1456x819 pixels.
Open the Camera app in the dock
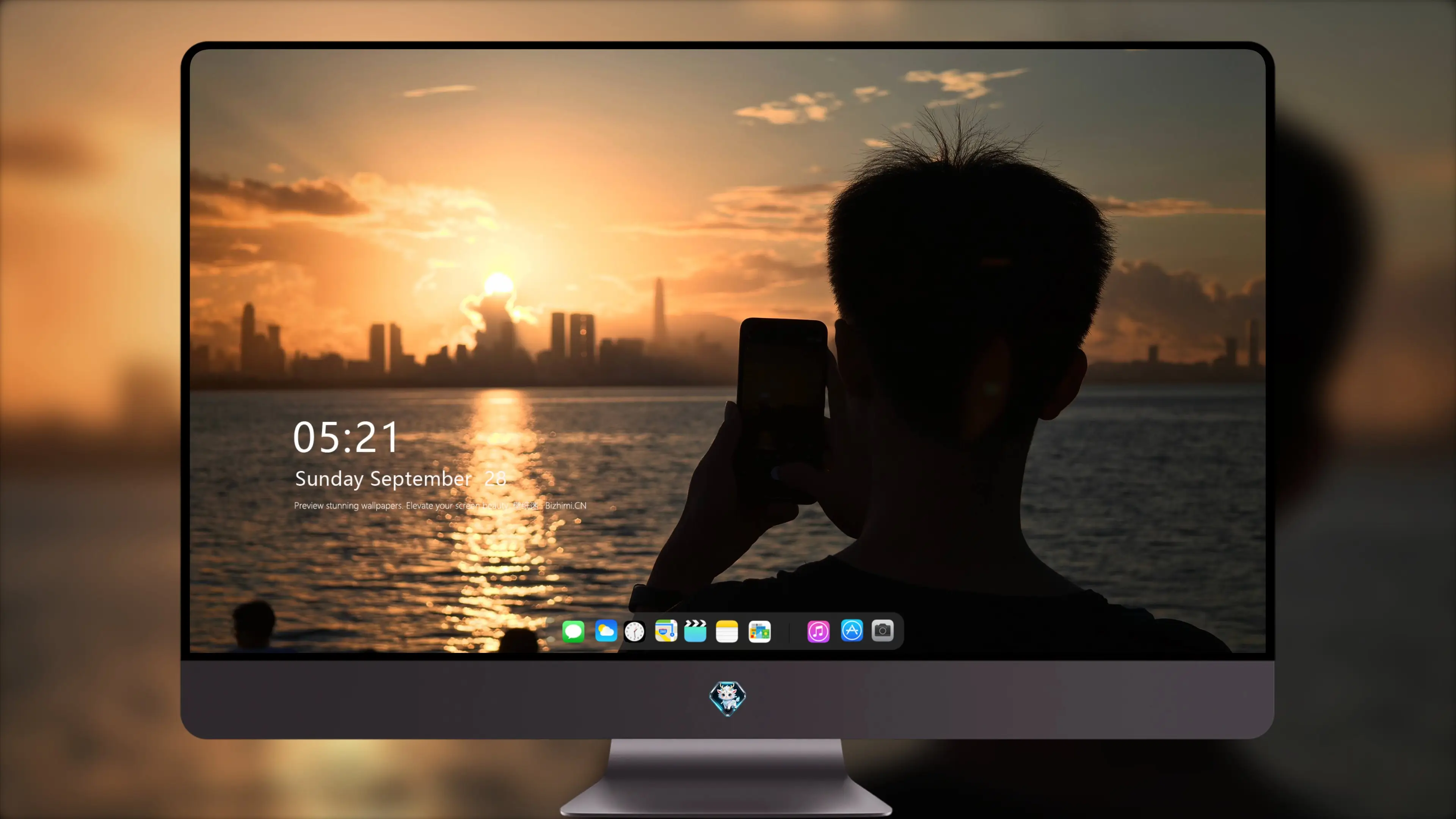[x=882, y=631]
